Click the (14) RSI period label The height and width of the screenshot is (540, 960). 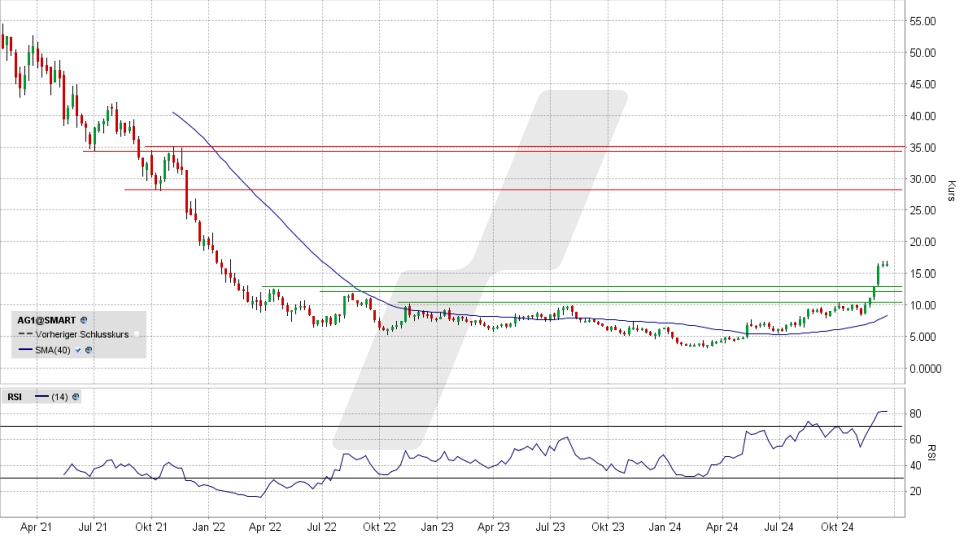tap(59, 397)
